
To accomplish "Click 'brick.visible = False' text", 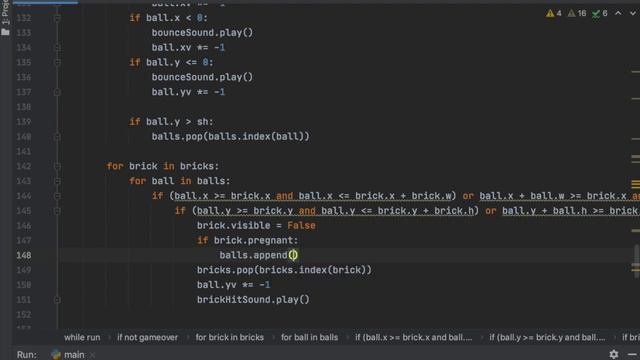I will coord(256,225).
